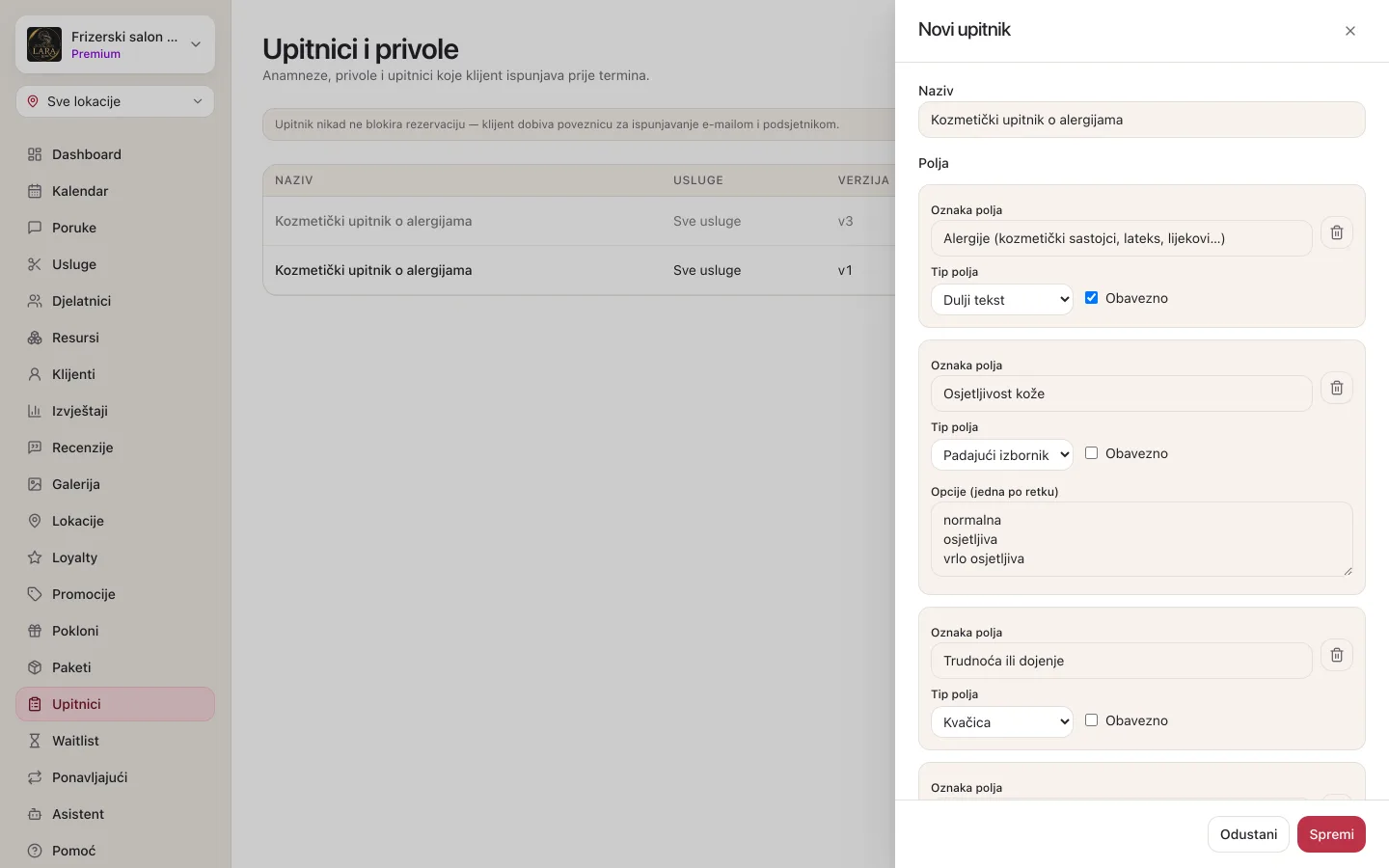Viewport: 1389px width, 868px height.
Task: Click the Waitlist hourglass icon
Action: (x=35, y=741)
